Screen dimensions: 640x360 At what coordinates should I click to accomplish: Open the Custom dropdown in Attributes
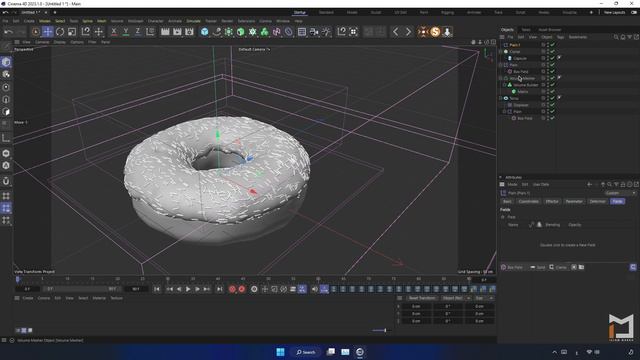pyautogui.click(x=620, y=193)
